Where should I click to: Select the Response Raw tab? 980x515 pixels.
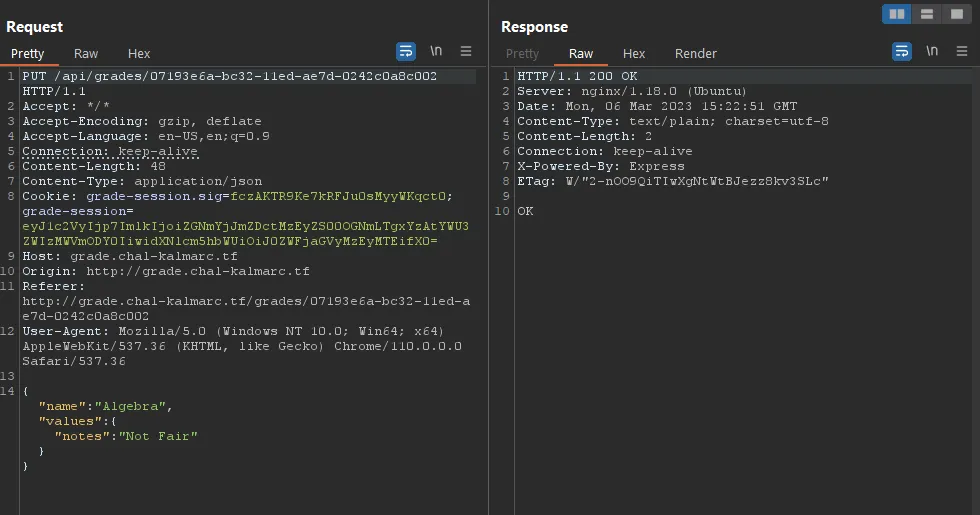tap(581, 54)
